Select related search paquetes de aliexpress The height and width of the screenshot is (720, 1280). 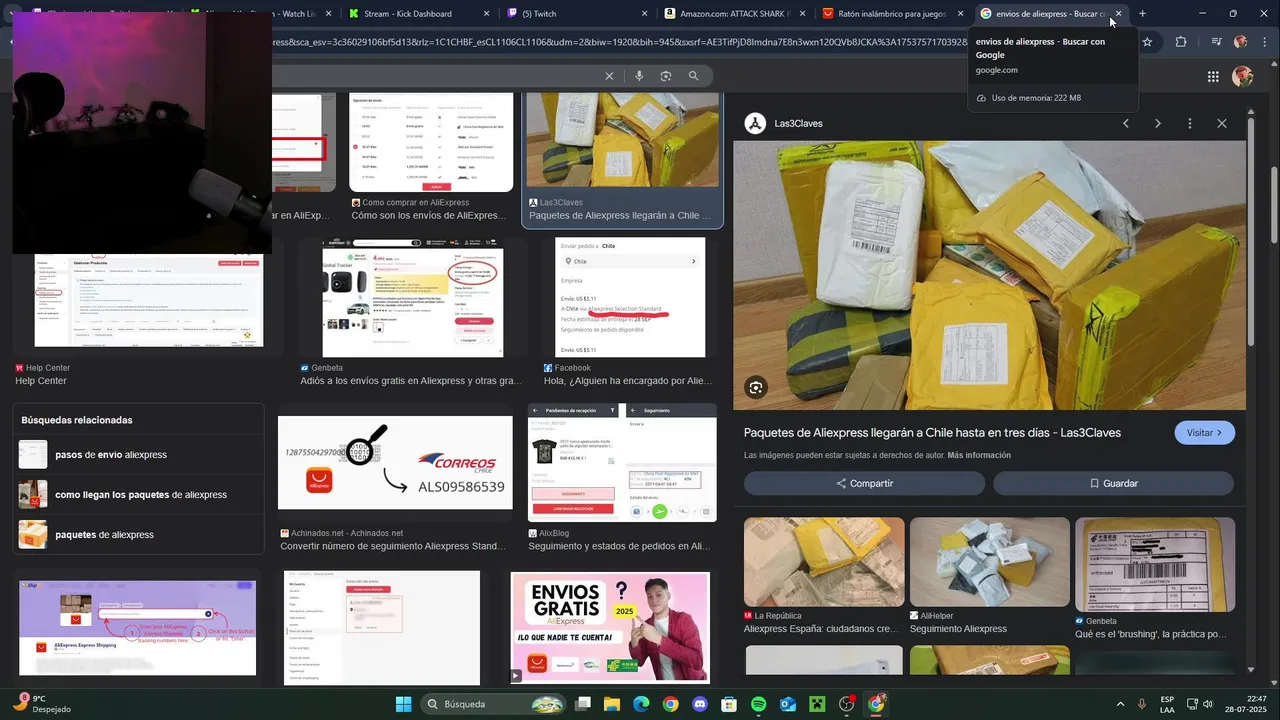coord(138,535)
